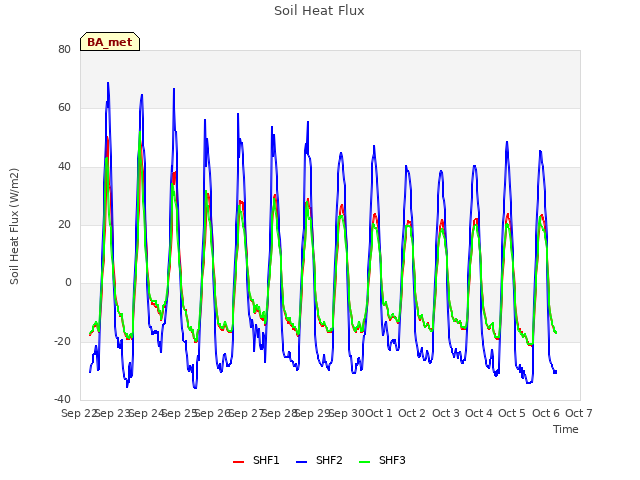Click the y-axis label 80

tap(64, 49)
